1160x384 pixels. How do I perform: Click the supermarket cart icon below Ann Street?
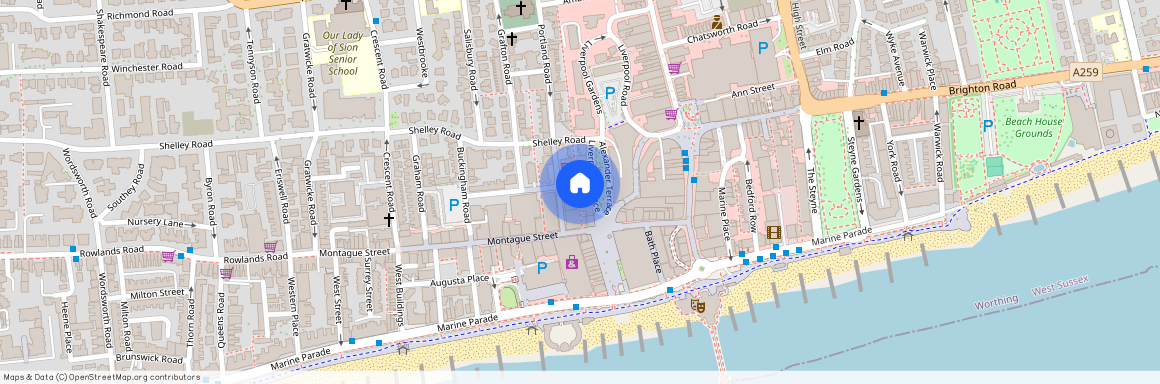[x=670, y=114]
